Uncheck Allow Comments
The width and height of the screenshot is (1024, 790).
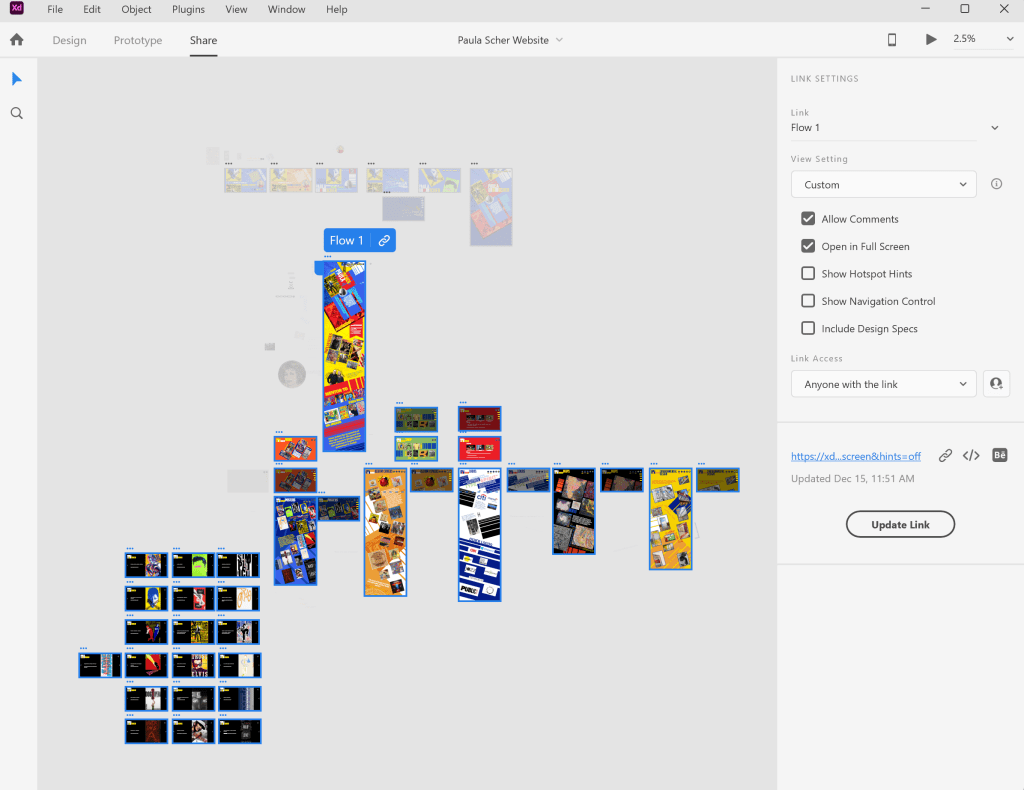(808, 219)
